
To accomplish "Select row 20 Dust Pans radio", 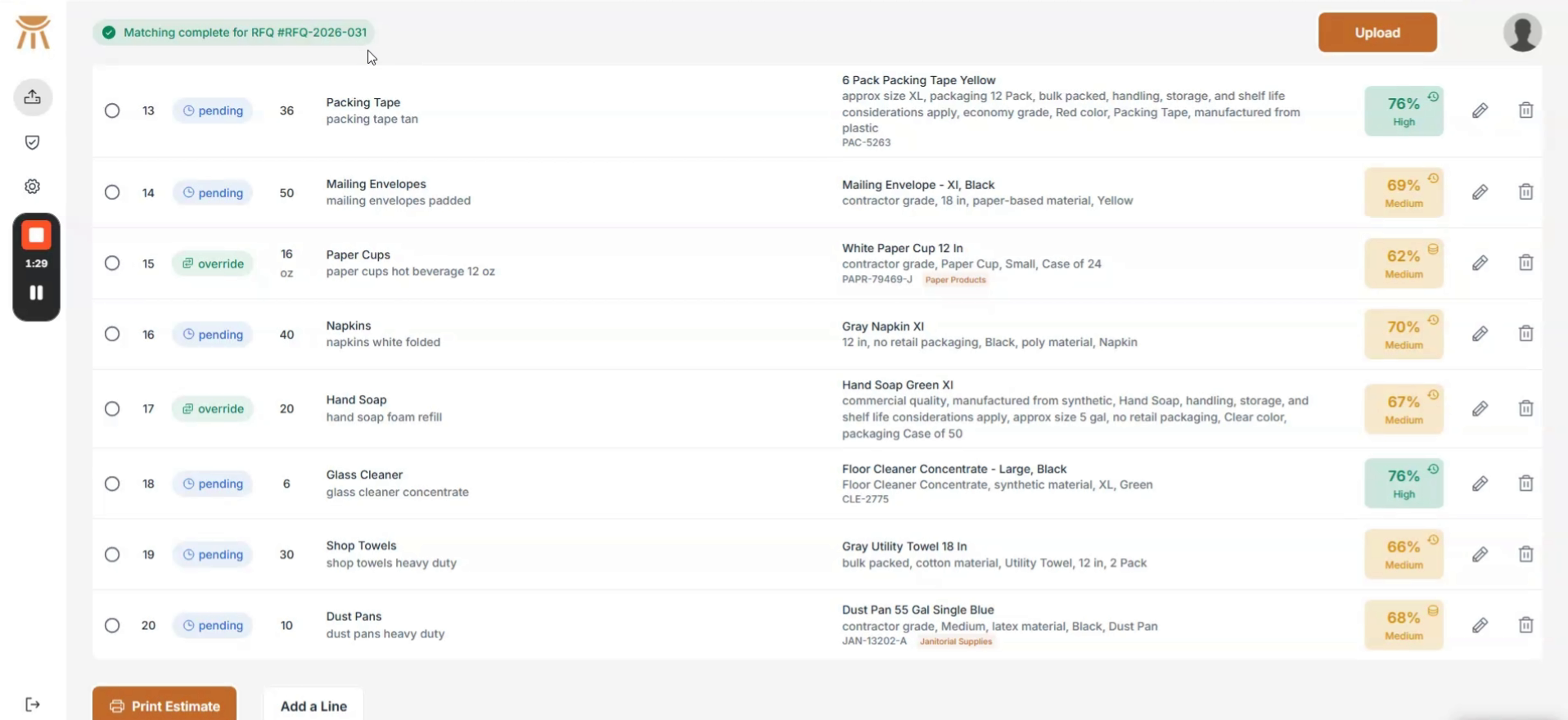I will click(112, 625).
